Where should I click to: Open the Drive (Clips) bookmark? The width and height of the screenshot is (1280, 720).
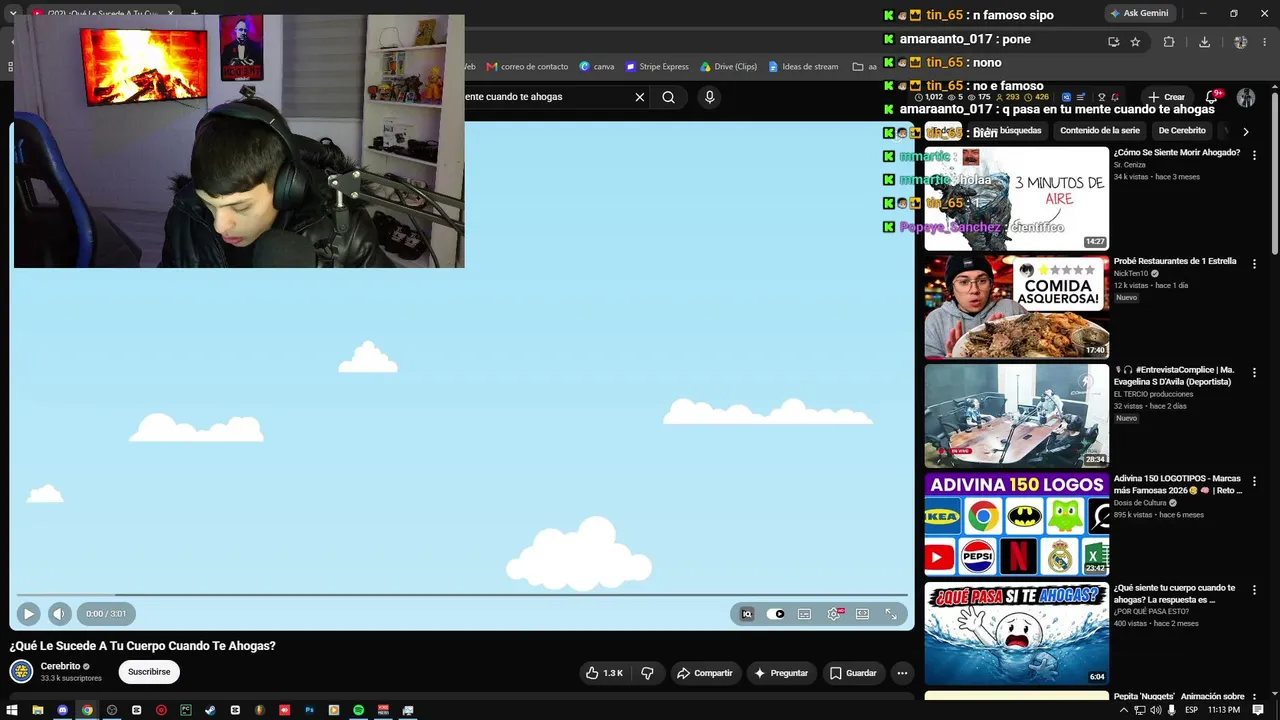pyautogui.click(x=728, y=67)
